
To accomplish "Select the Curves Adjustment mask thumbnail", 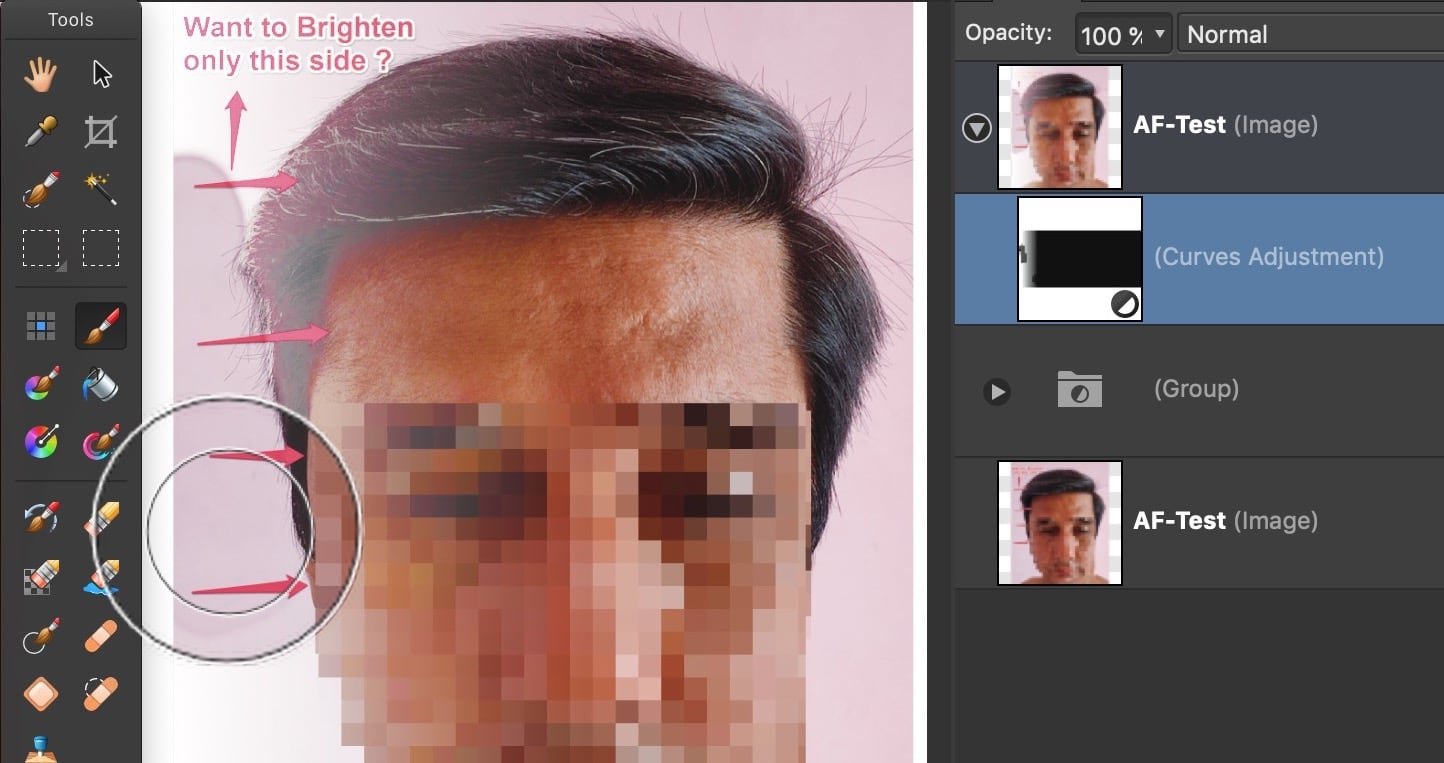I will point(1080,259).
